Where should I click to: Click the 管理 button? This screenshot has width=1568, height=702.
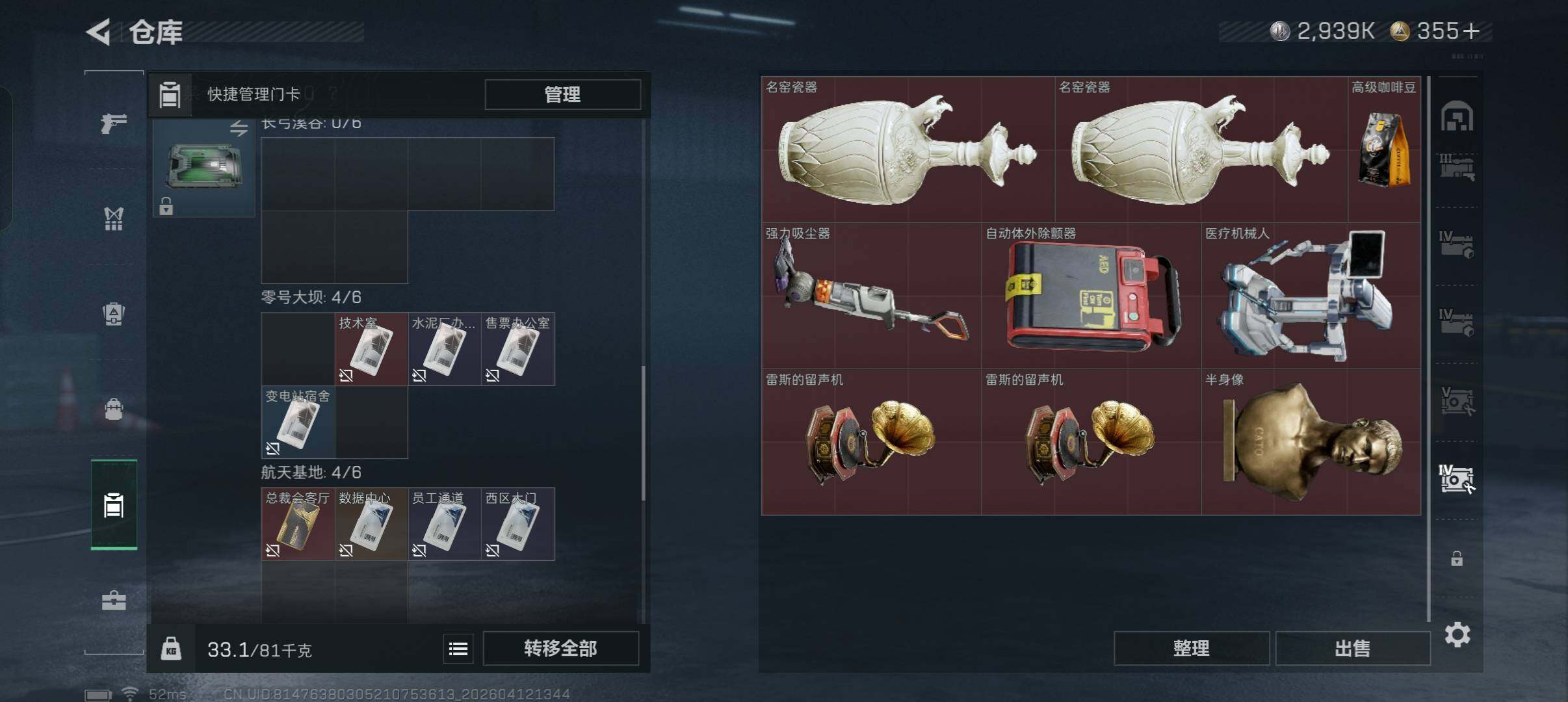pos(562,95)
